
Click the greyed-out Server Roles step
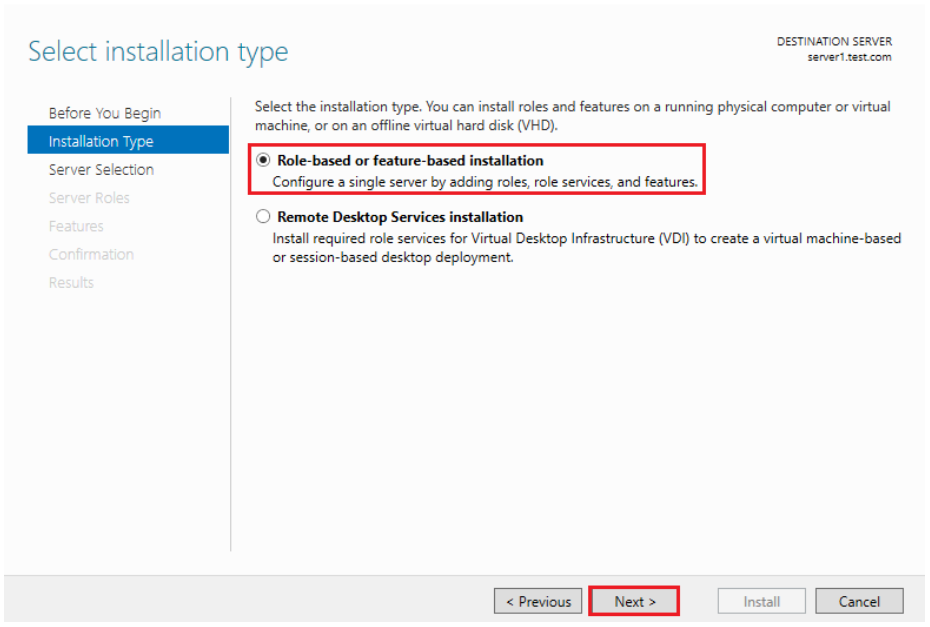click(89, 198)
